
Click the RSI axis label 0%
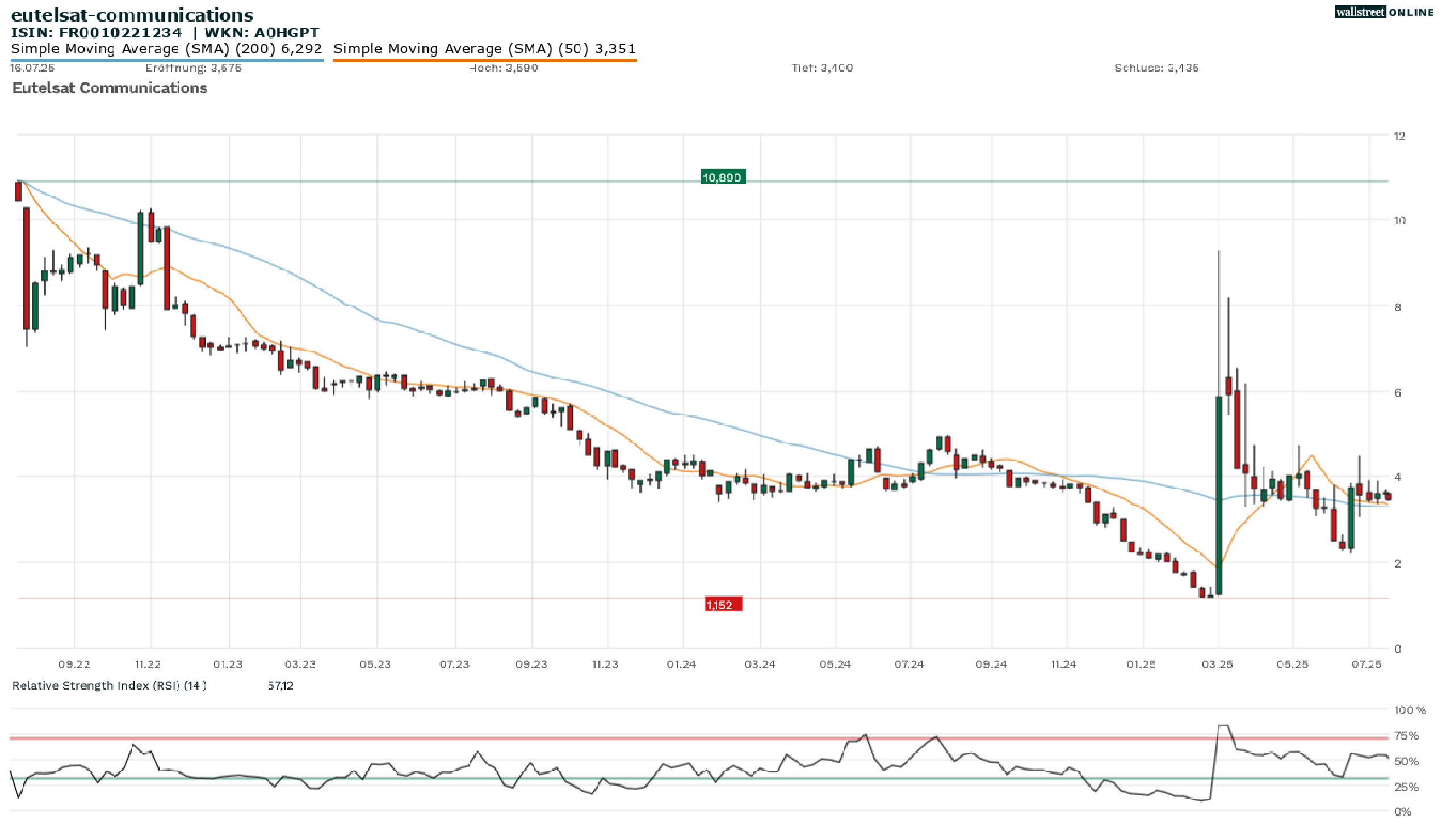(1402, 812)
